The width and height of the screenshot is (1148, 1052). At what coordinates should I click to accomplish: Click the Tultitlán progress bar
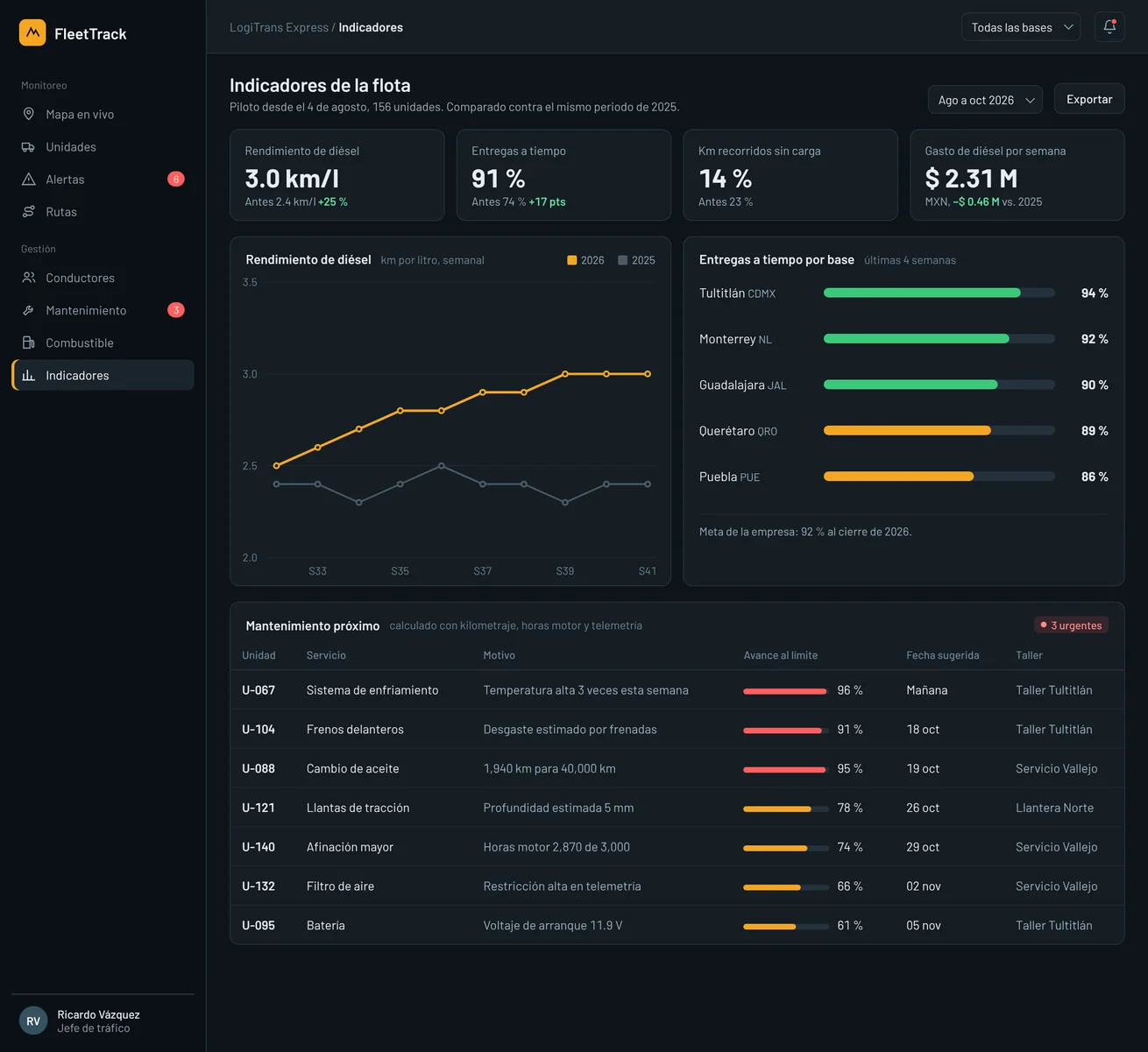click(x=939, y=293)
